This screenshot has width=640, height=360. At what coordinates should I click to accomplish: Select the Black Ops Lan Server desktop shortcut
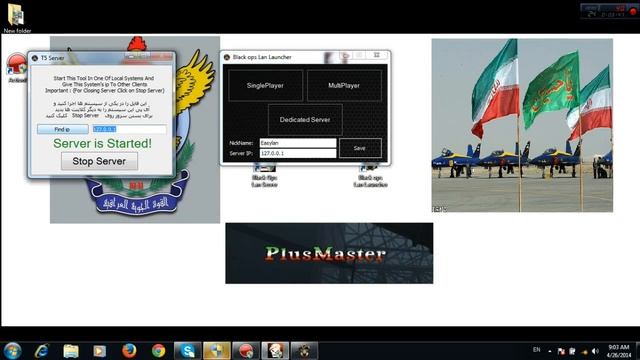tap(264, 176)
